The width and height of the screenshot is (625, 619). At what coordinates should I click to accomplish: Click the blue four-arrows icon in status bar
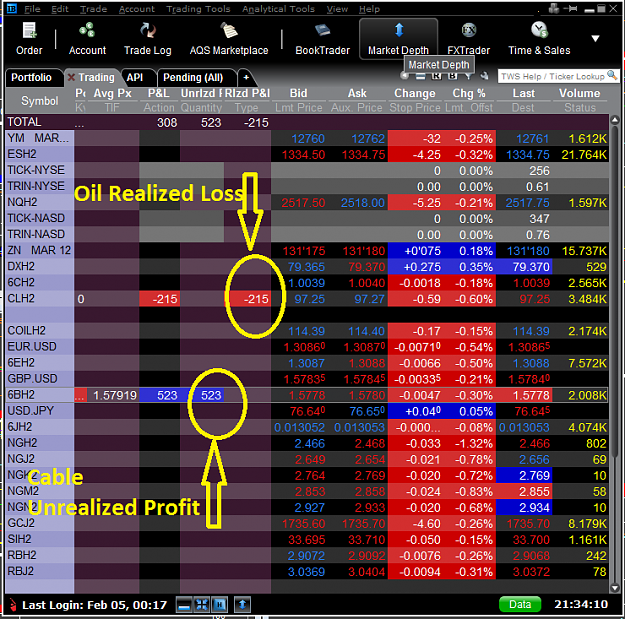201,605
